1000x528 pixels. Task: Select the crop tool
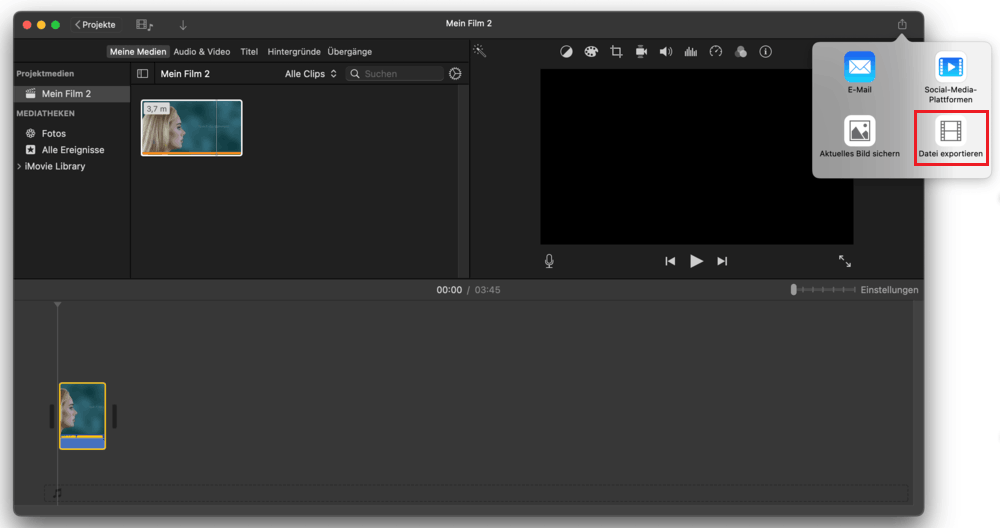click(x=616, y=52)
